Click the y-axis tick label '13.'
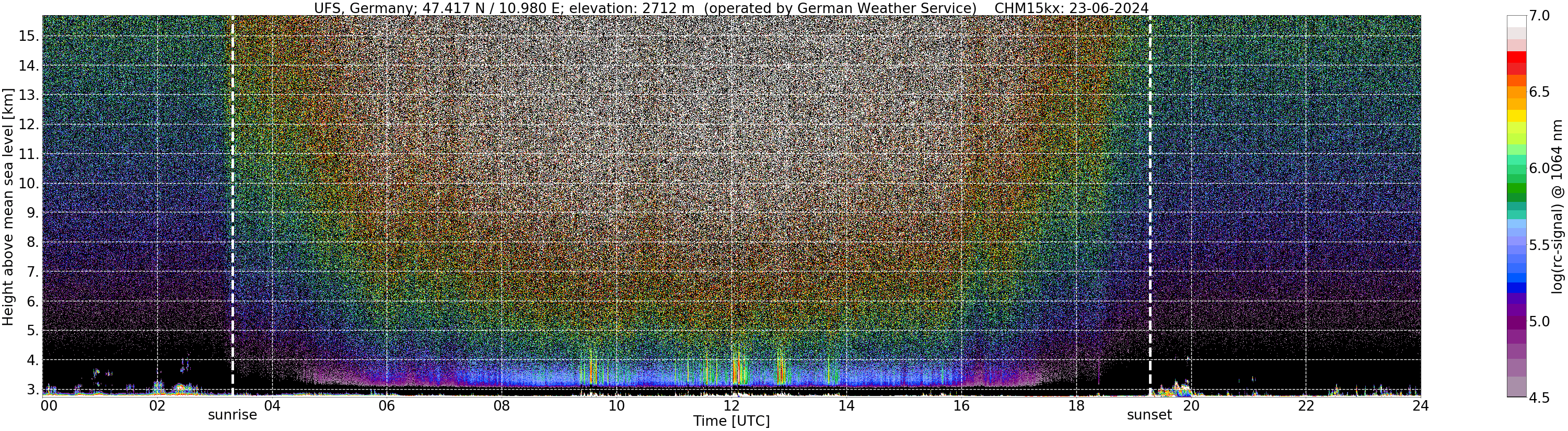The height and width of the screenshot is (431, 1568). coord(29,95)
